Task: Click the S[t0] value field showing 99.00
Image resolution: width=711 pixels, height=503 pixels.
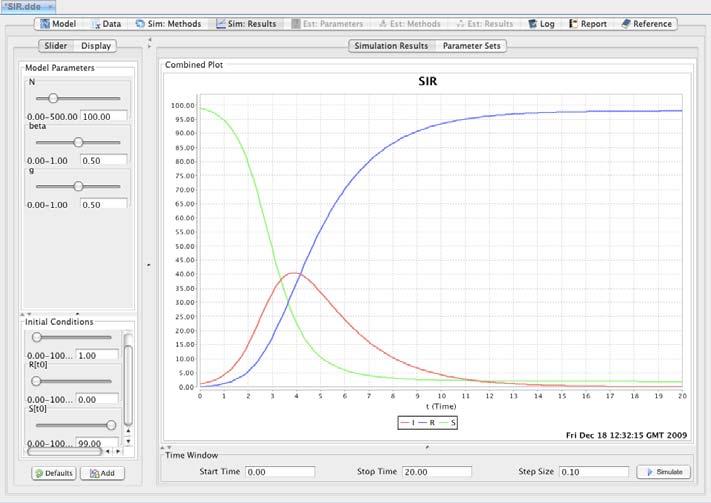Action: (x=97, y=443)
